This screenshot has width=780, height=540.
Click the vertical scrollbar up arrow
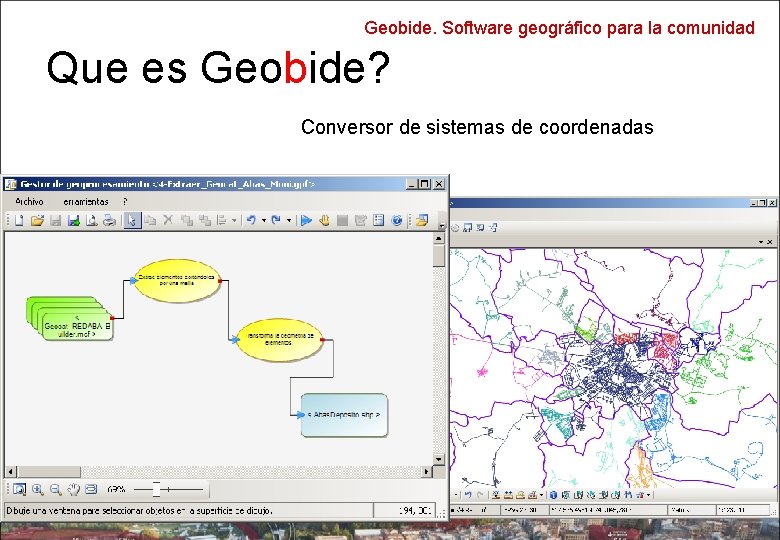click(x=439, y=238)
